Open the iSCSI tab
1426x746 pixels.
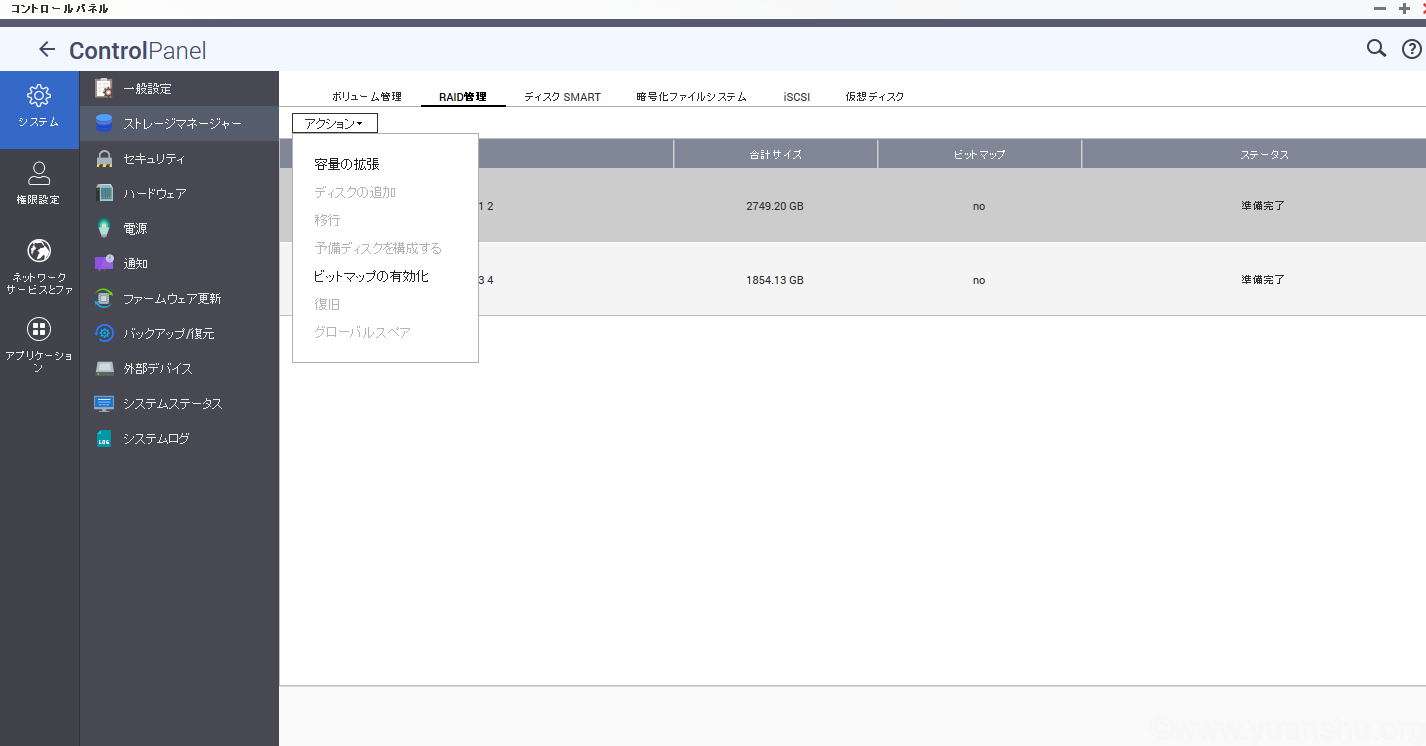click(x=797, y=97)
